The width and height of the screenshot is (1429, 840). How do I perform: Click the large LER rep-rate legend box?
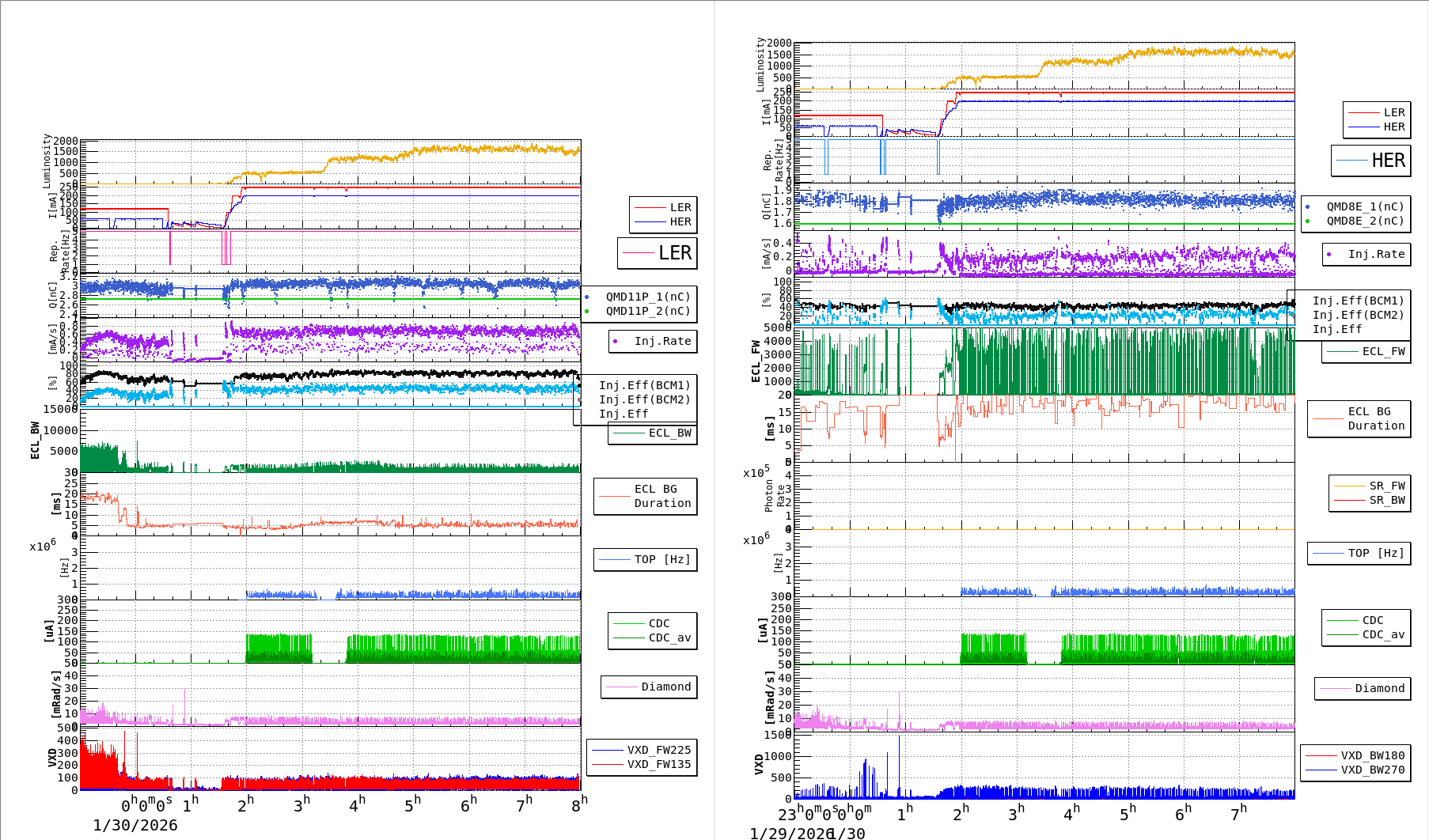point(657,253)
